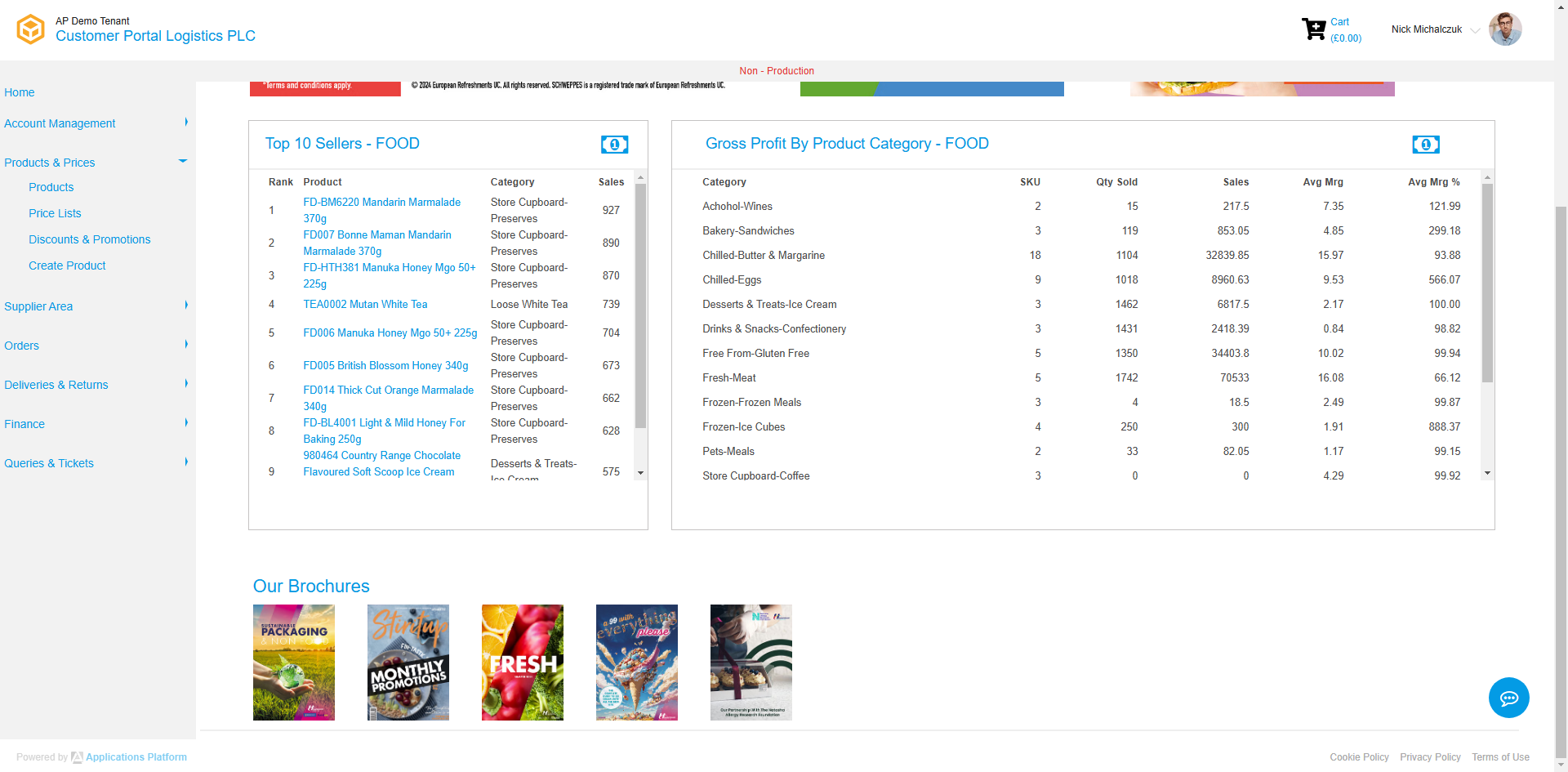Click Avg Mrg % column header
The width and height of the screenshot is (1568, 772).
(1434, 182)
